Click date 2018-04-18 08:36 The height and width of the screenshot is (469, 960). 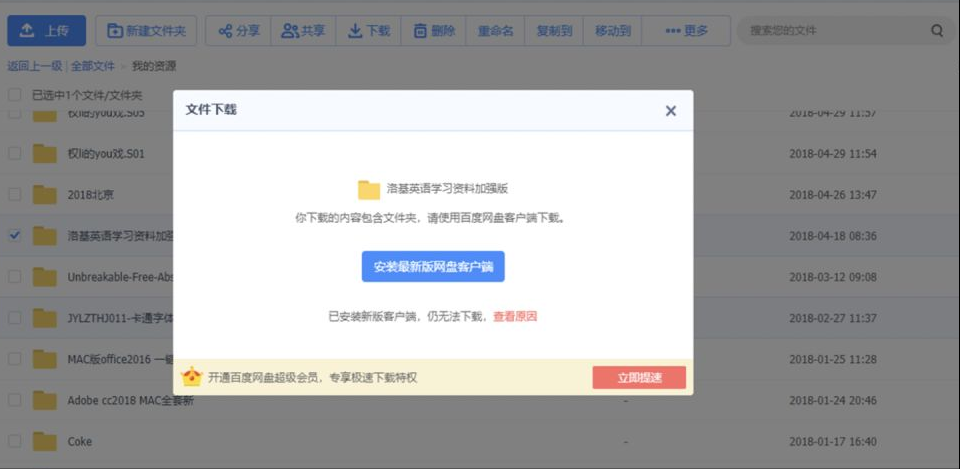833,236
